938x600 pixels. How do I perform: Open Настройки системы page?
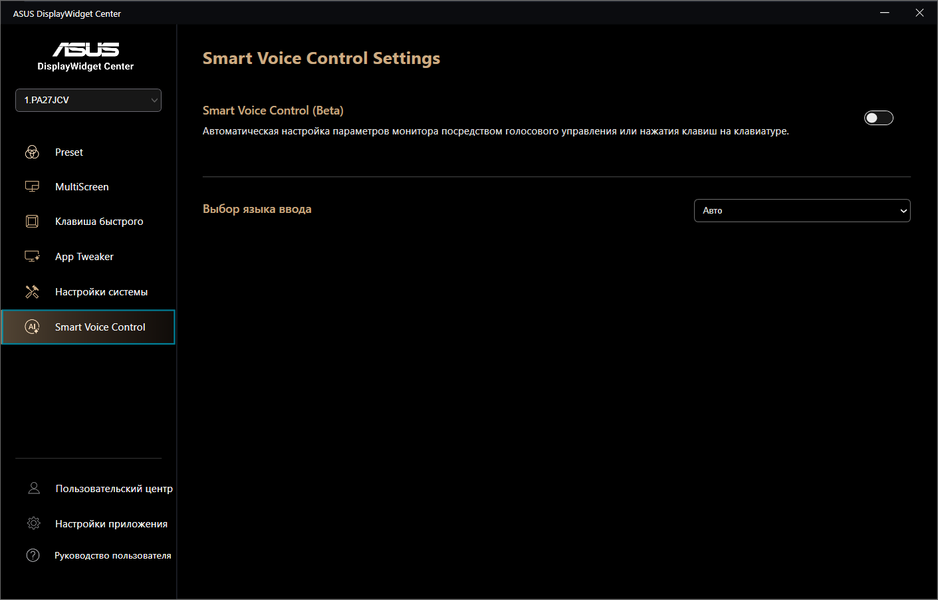pos(101,292)
